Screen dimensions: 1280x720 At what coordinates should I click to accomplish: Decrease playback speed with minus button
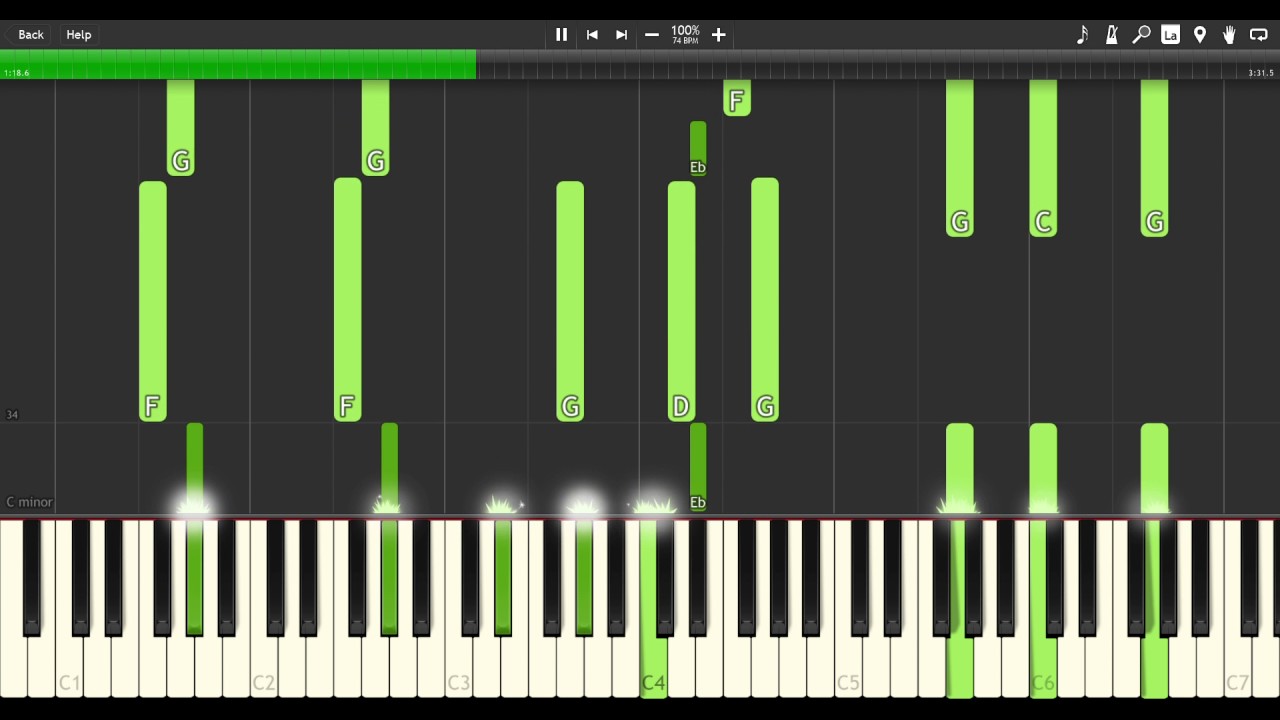pos(652,34)
